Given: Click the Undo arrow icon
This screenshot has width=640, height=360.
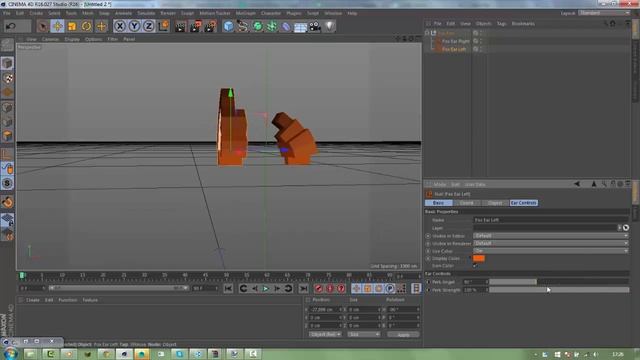Looking at the screenshot, I should pos(11,26).
